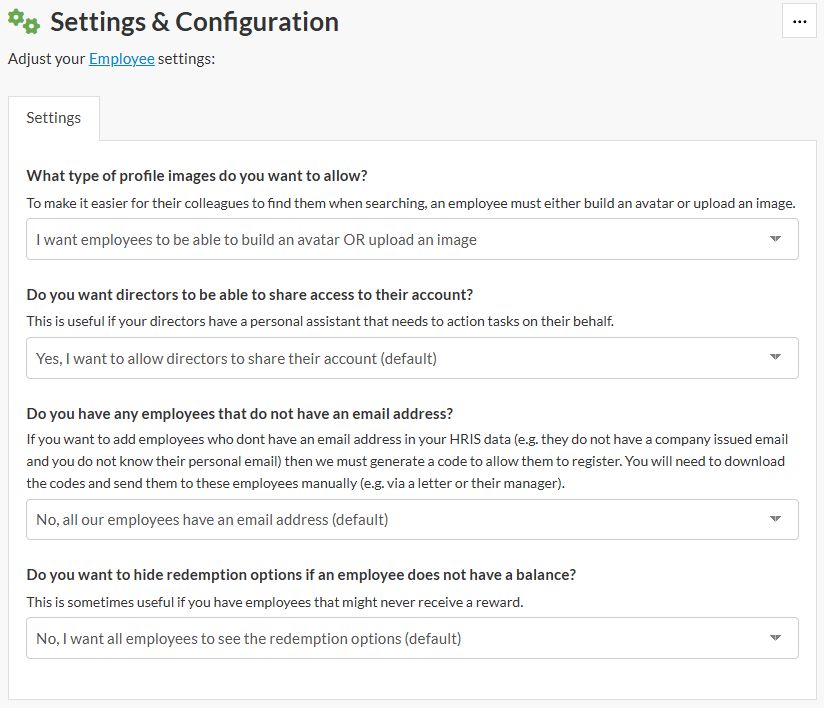
Task: Open the ellipsis more options menu
Action: (x=799, y=21)
